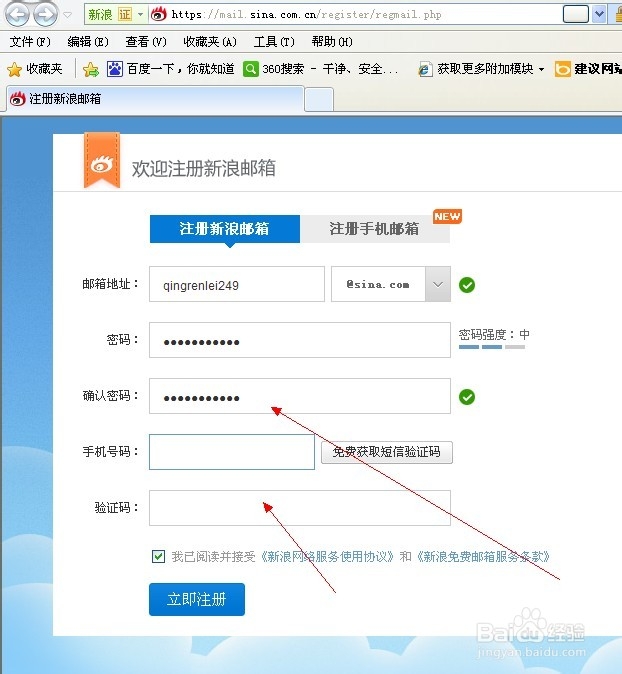Open a new blank browser tab
Screen dimensions: 622x674
coord(319,99)
